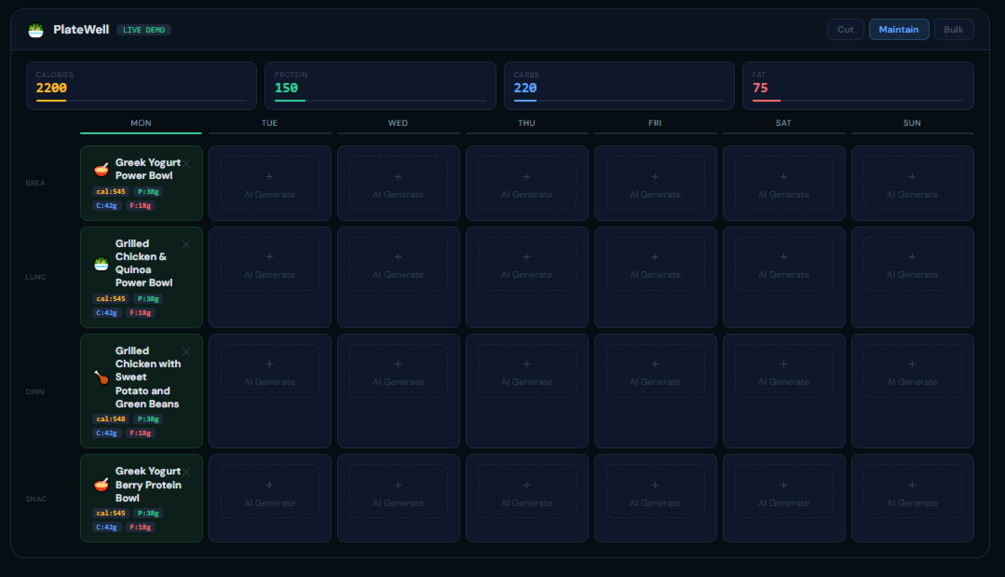Open the Greek Yogurt Power Bowl title
The image size is (1005, 577).
coord(147,169)
